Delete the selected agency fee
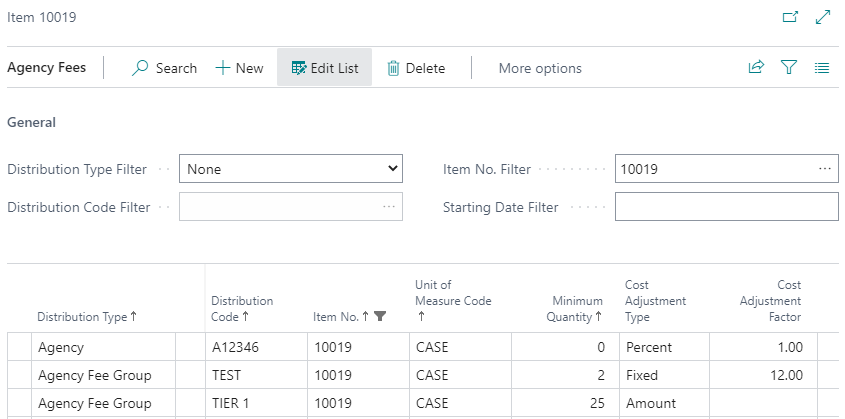 [x=416, y=68]
